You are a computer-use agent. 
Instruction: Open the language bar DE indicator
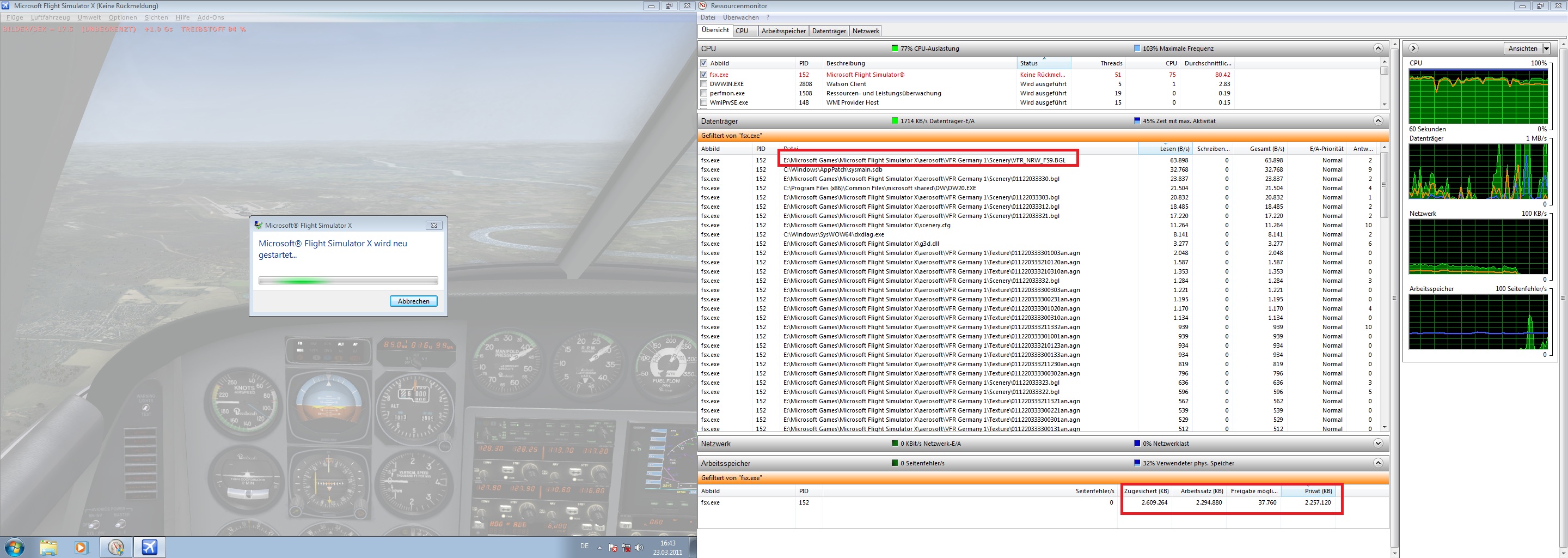pos(584,547)
